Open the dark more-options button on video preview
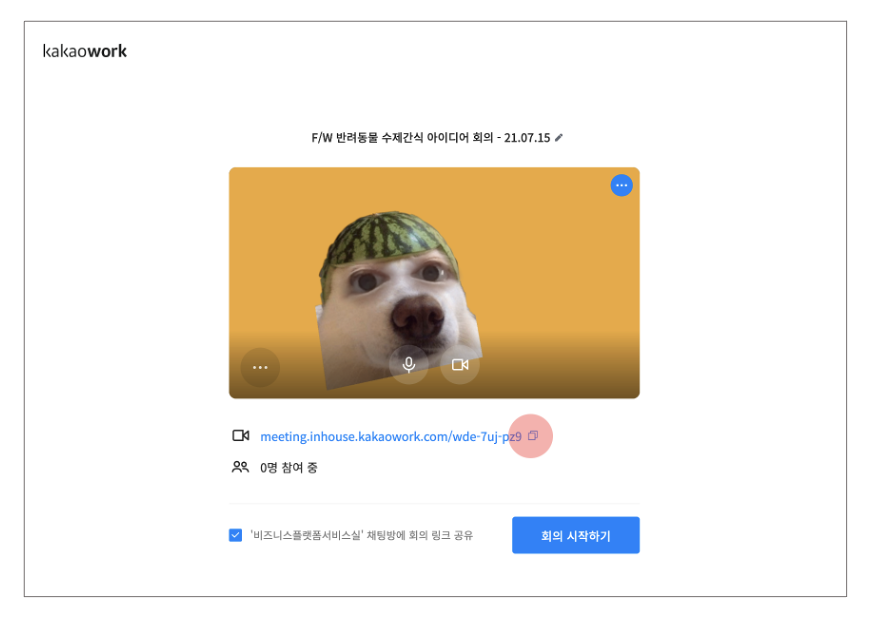Image resolution: width=870 pixels, height=626 pixels. point(260,367)
